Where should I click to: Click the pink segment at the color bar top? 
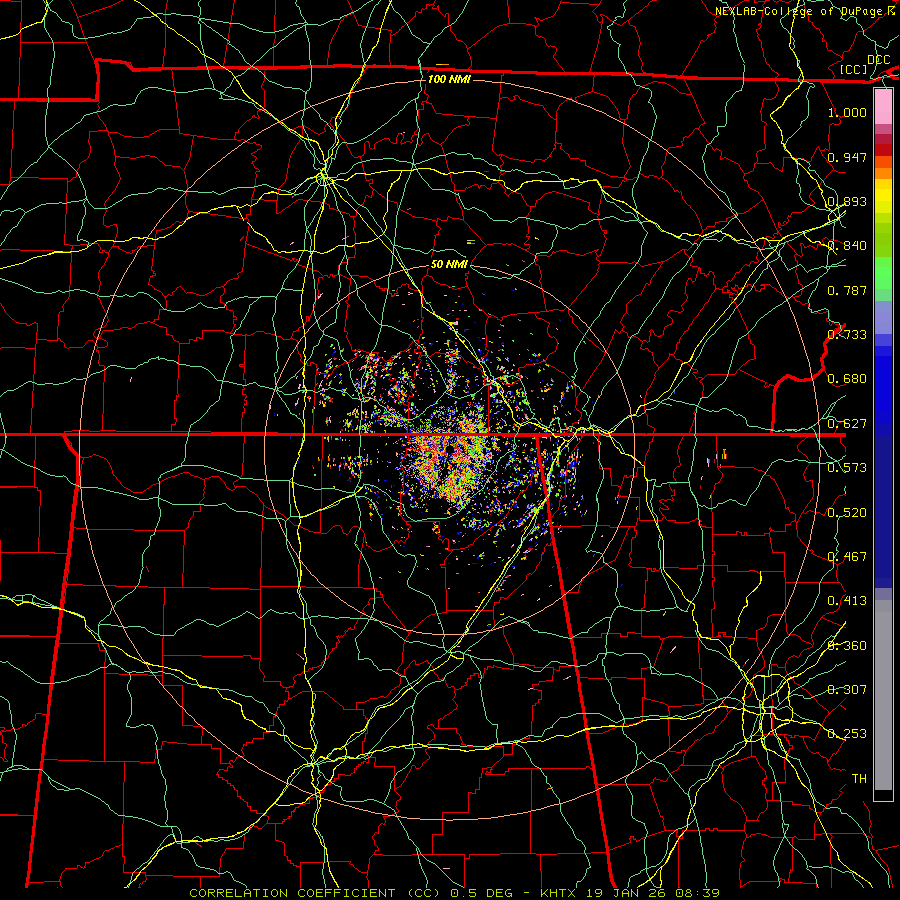coord(883,107)
